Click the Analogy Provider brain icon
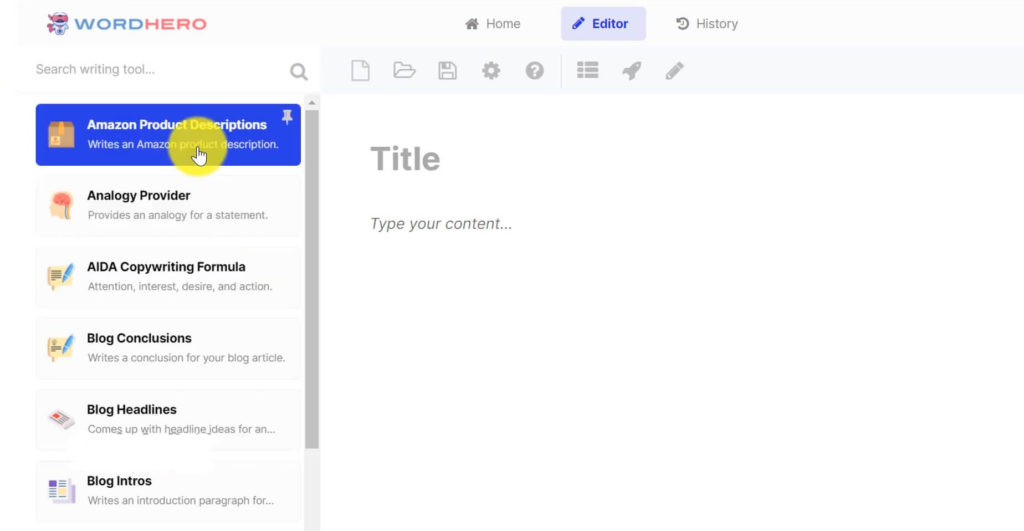Screen dimensions: 1024x531 (x=61, y=205)
